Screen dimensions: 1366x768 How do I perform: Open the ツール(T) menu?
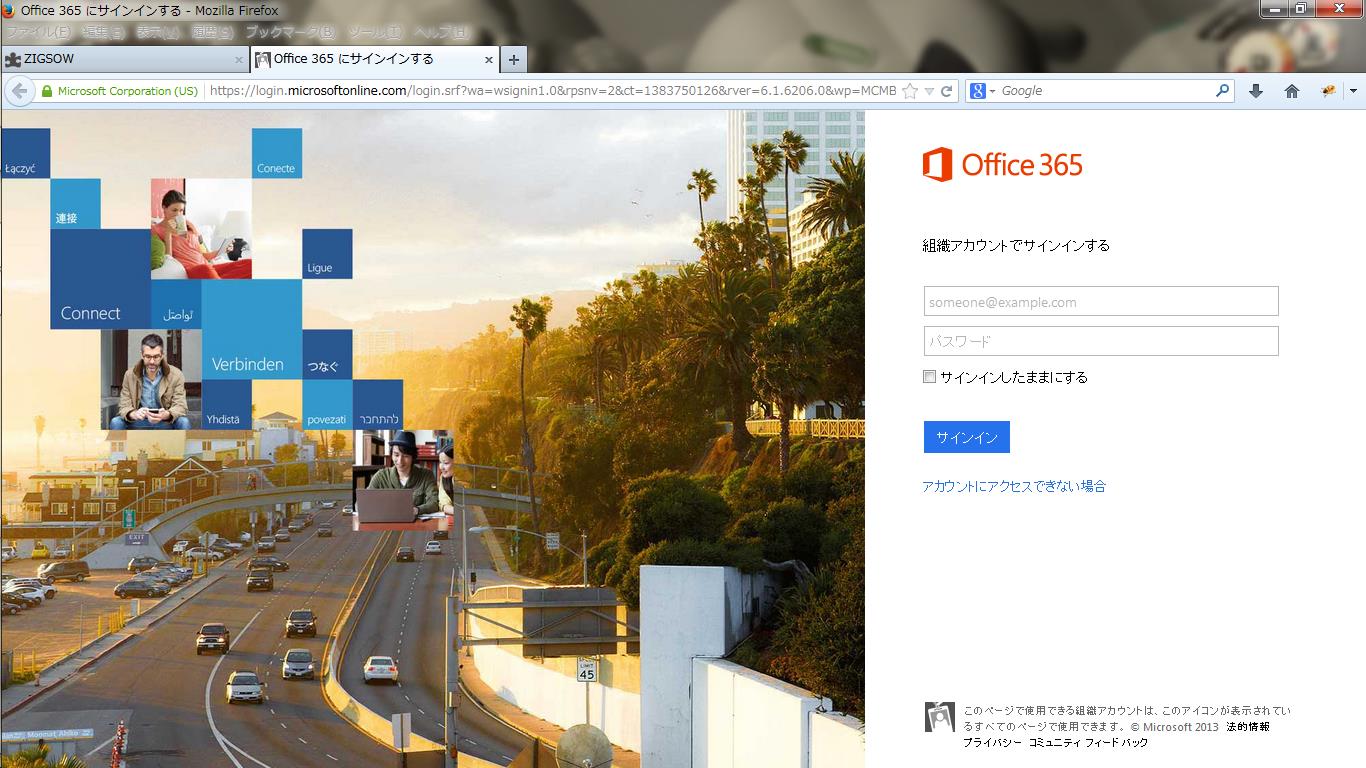tap(375, 33)
